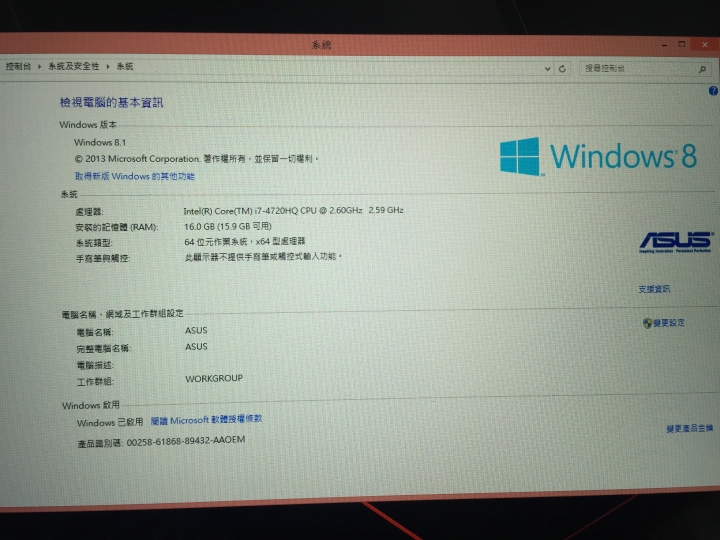Click the 2013 Microsoft Corporation copyright line
Screen dimensions: 720x540
point(196,159)
